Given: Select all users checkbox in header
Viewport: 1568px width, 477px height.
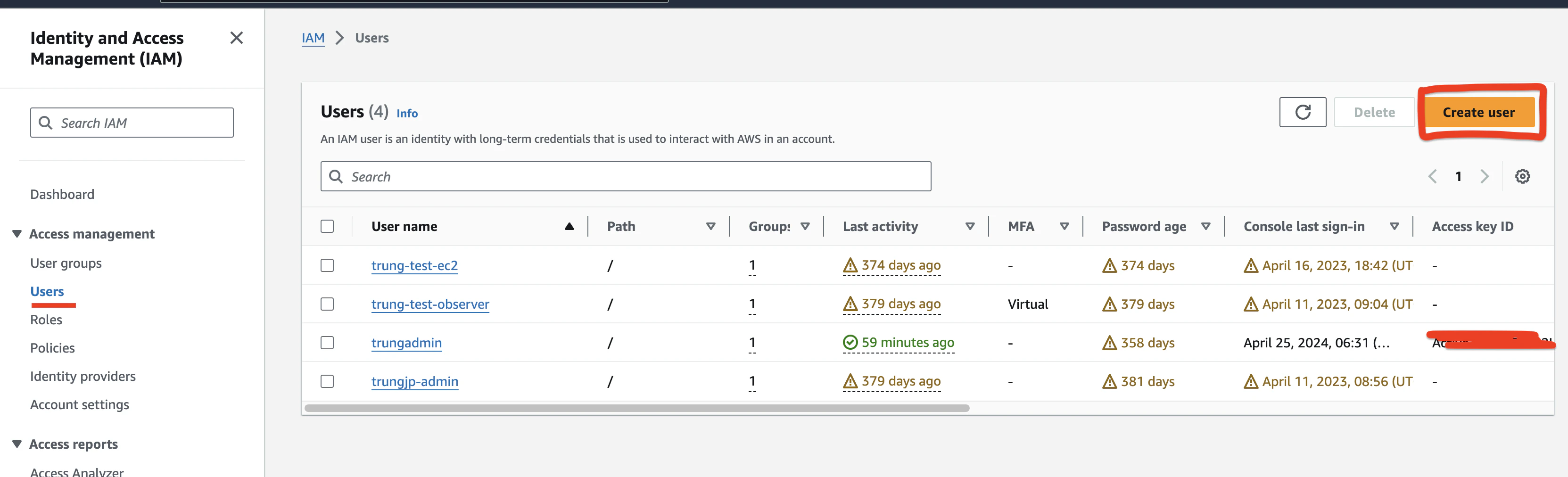Looking at the screenshot, I should click(x=328, y=226).
